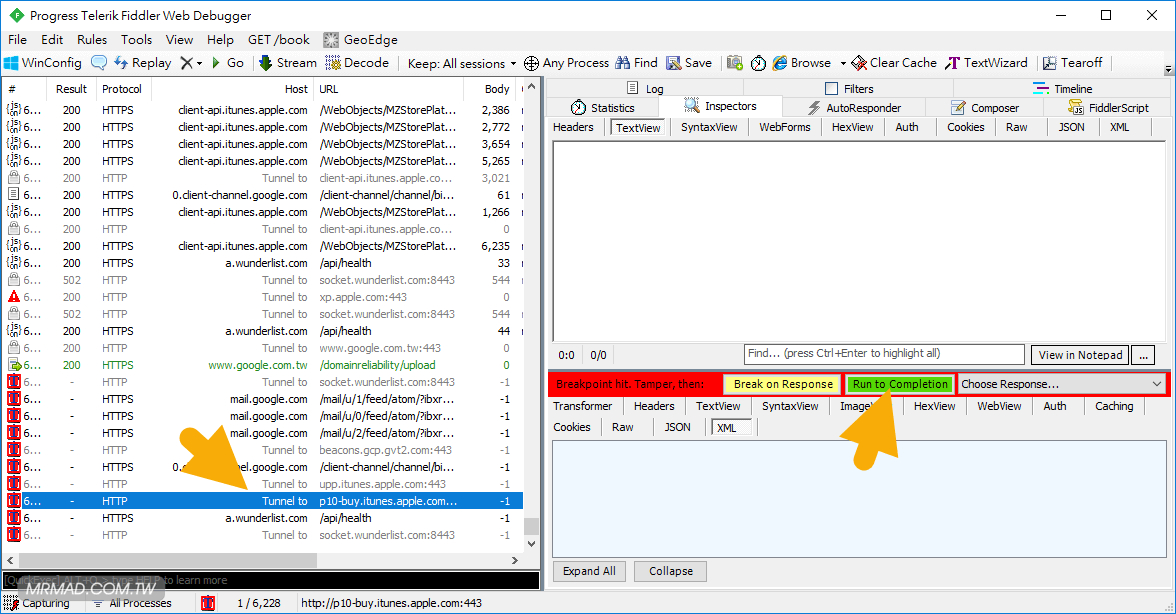Screen dimensions: 1176x614
Task: Click the Break on Response button
Action: (x=783, y=384)
